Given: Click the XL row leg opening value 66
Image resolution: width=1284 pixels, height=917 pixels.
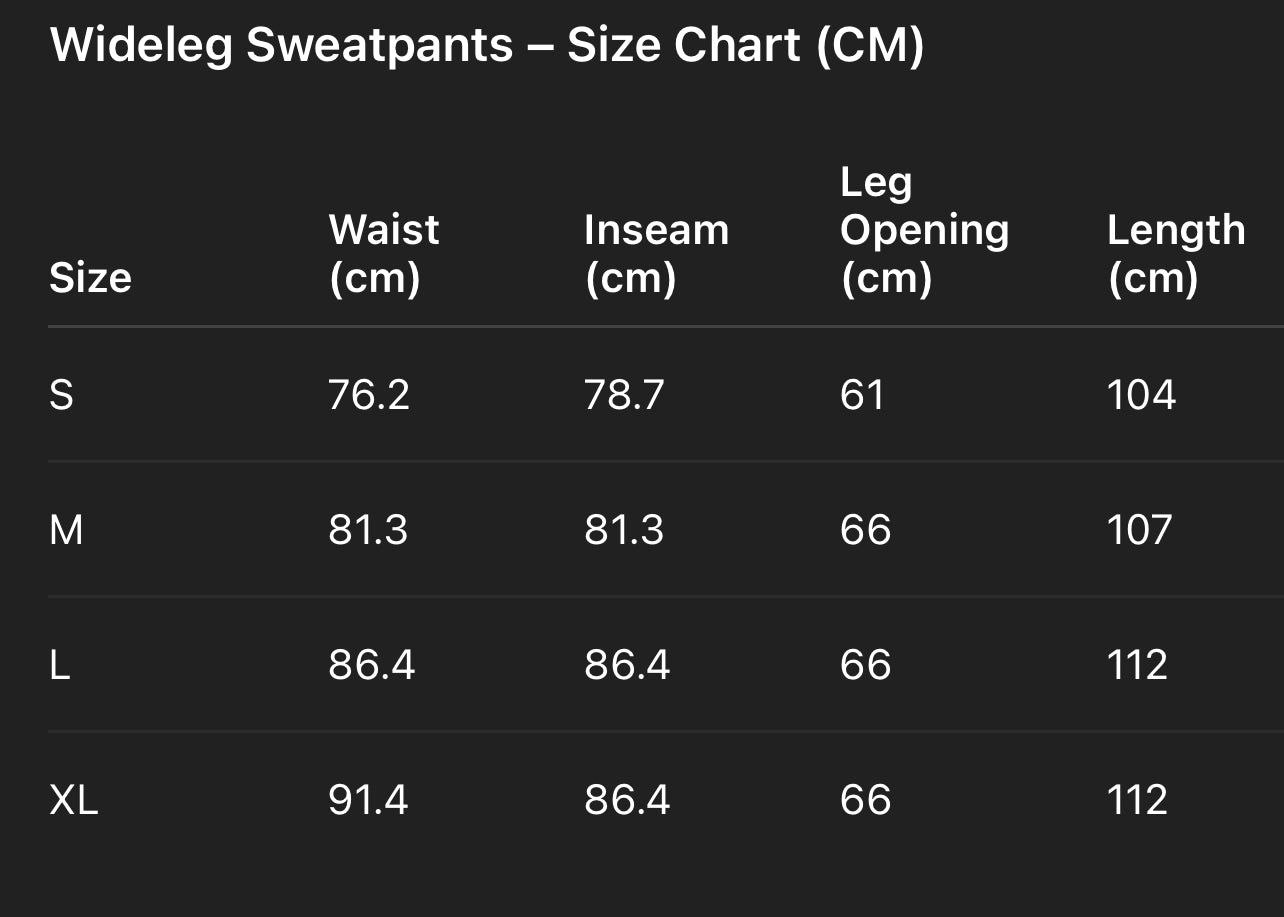Looking at the screenshot, I should point(865,800).
